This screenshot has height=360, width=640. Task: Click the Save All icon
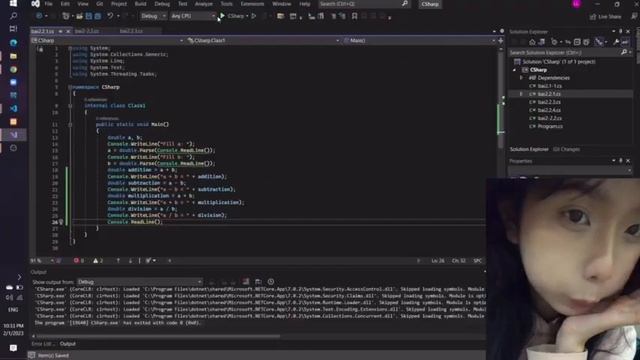(98, 16)
